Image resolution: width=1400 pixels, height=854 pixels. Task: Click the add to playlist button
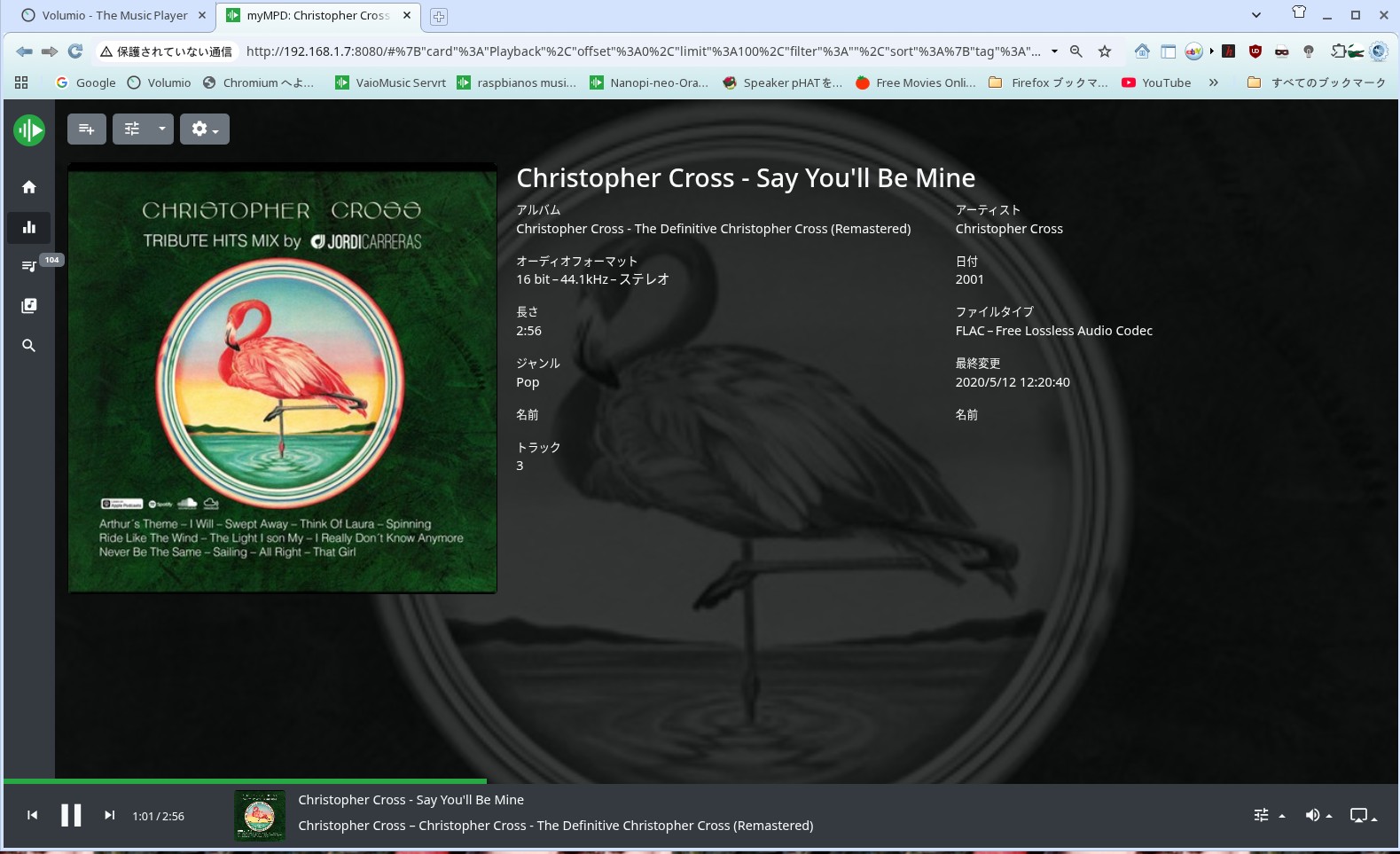(x=86, y=129)
